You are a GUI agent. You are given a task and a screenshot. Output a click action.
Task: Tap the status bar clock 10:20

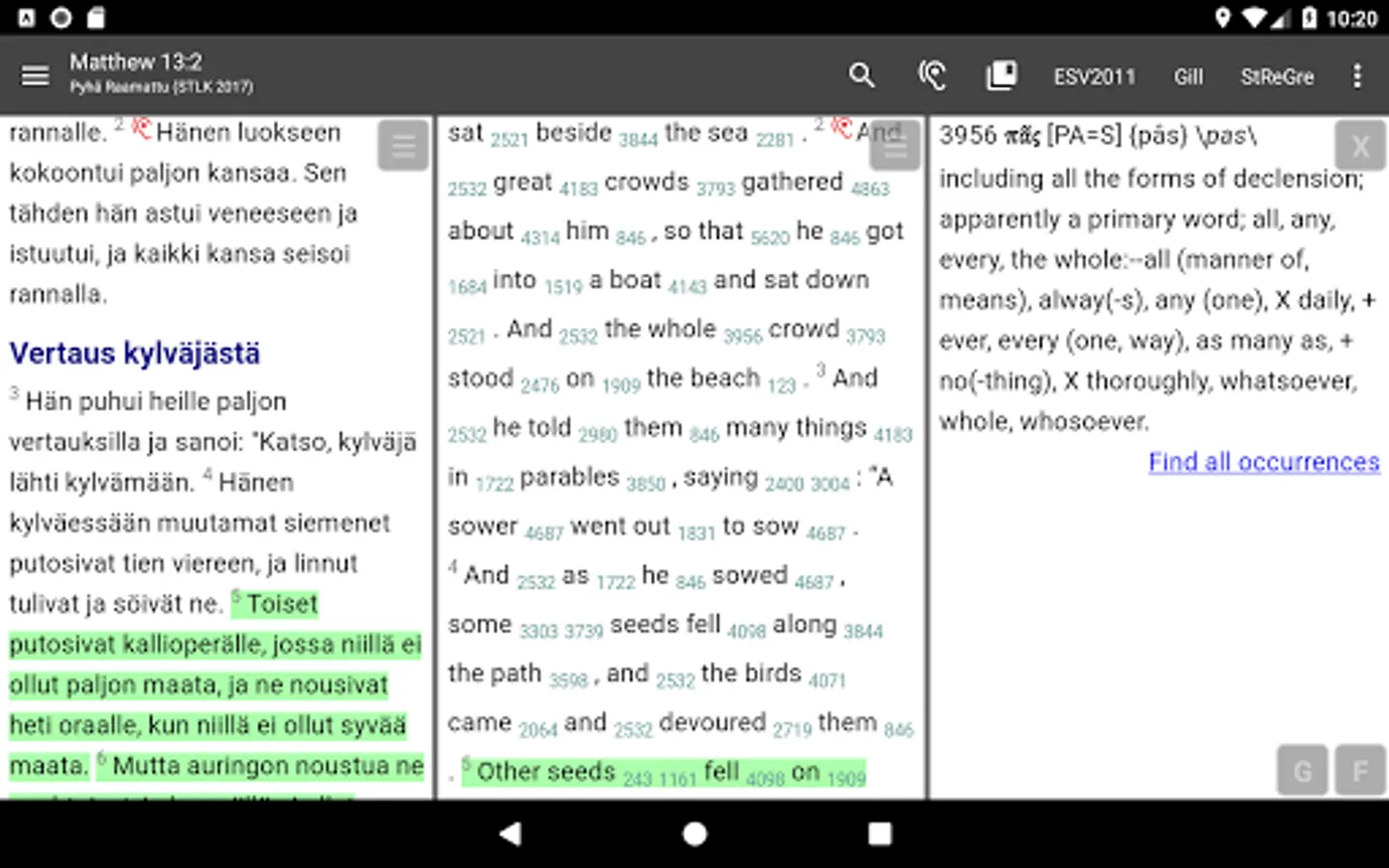click(1351, 18)
